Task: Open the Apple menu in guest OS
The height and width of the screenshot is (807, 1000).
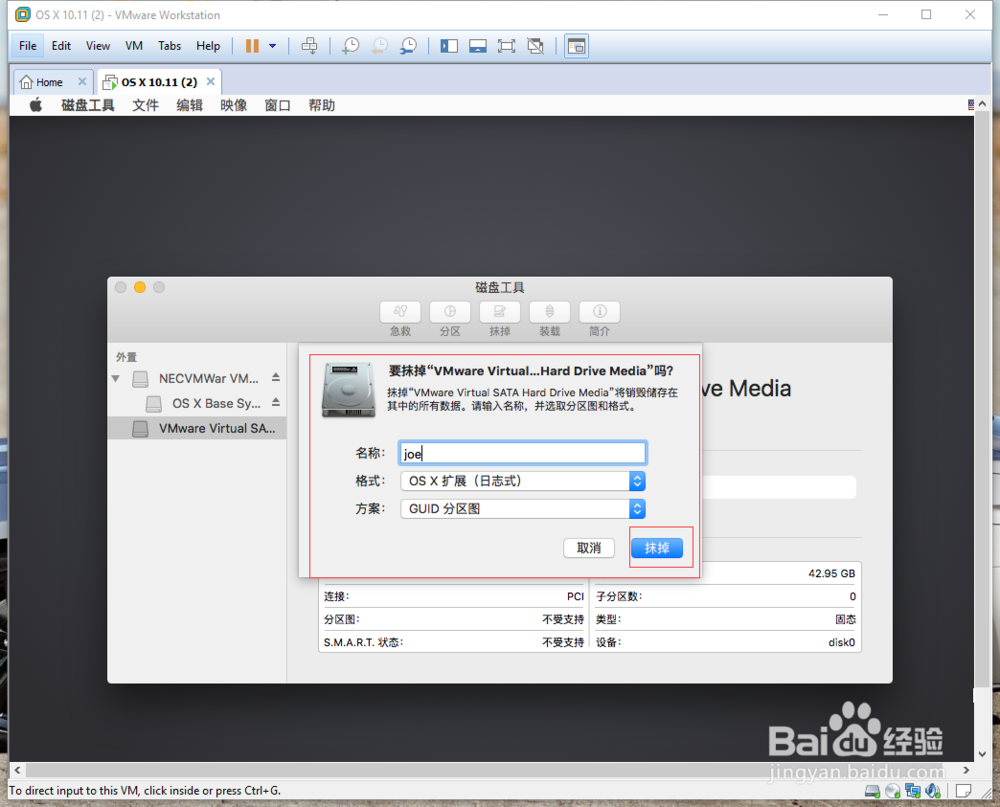Action: 36,105
